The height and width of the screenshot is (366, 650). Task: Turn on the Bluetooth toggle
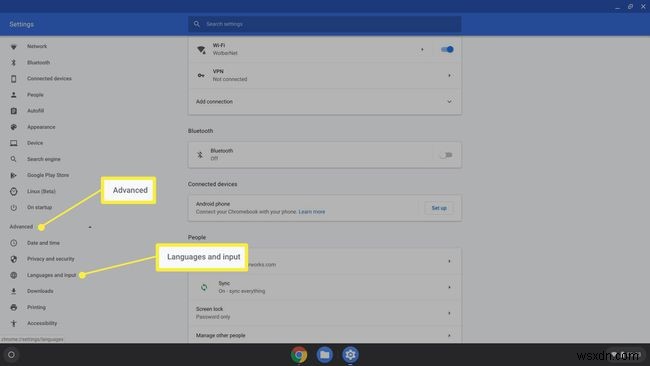coord(446,155)
